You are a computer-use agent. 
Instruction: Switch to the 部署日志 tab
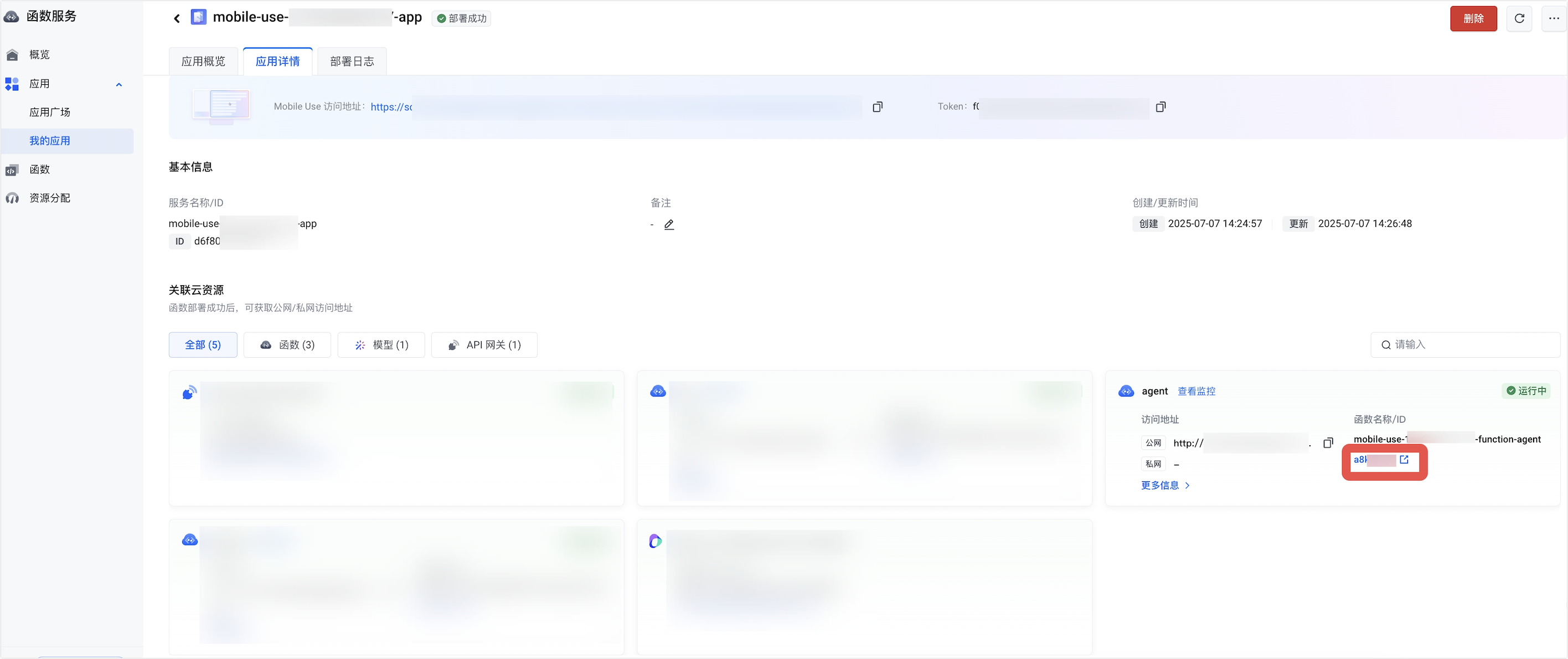(x=352, y=61)
